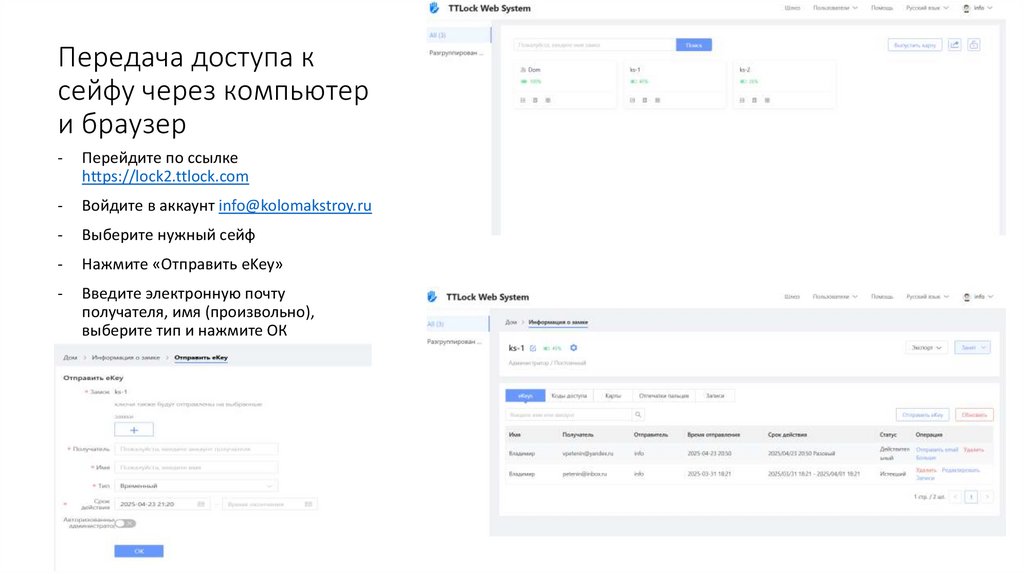Image resolution: width=1024 pixels, height=574 pixels.
Task: Go to previous page arrow in eKey table
Action: tap(955, 497)
